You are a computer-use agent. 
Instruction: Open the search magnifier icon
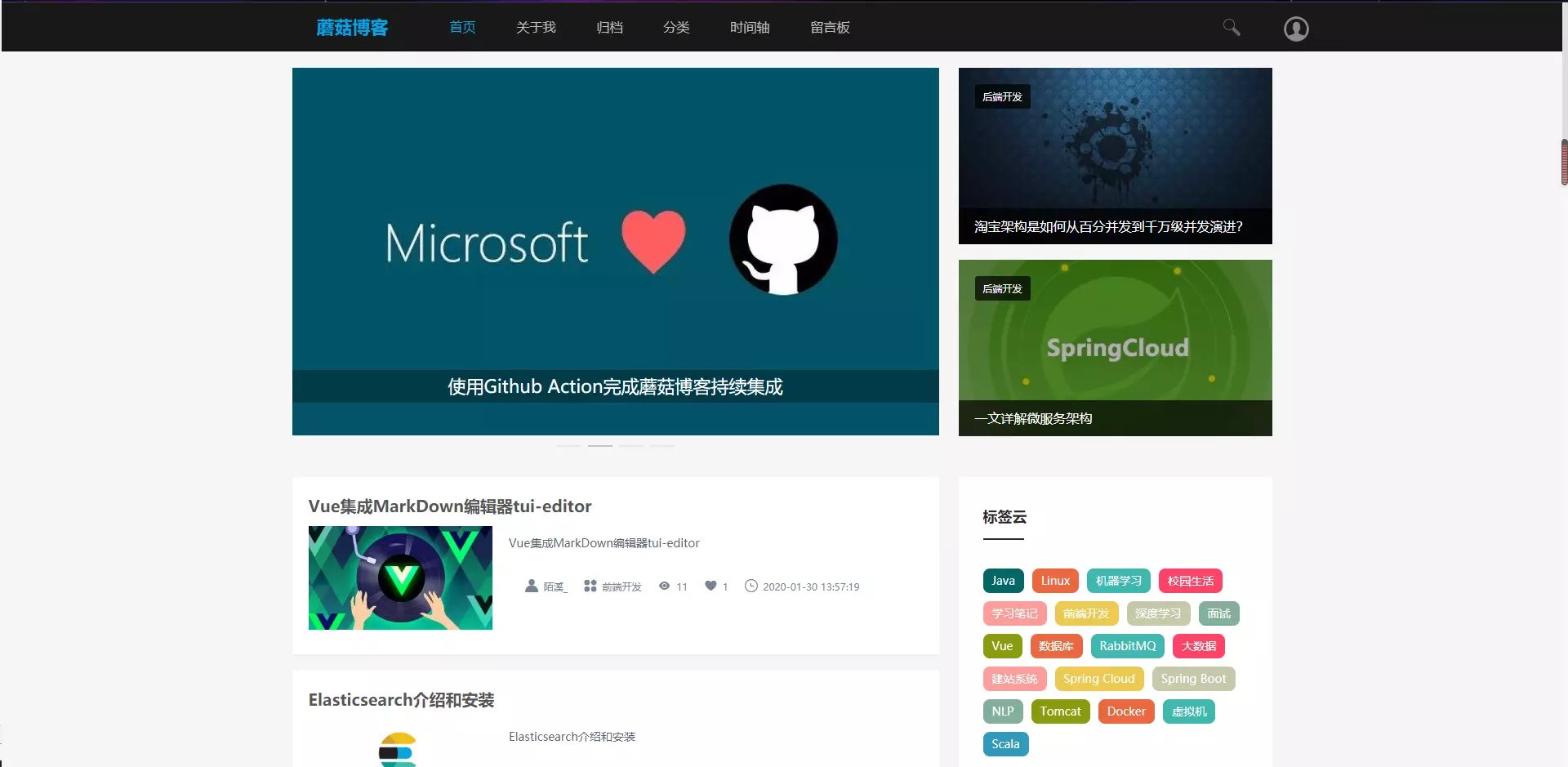coord(1232,28)
